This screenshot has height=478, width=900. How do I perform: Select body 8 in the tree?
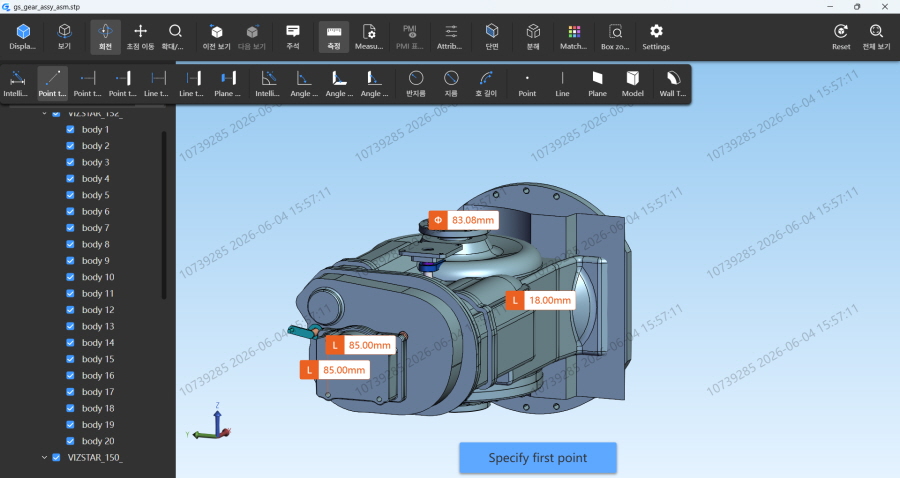(x=95, y=244)
